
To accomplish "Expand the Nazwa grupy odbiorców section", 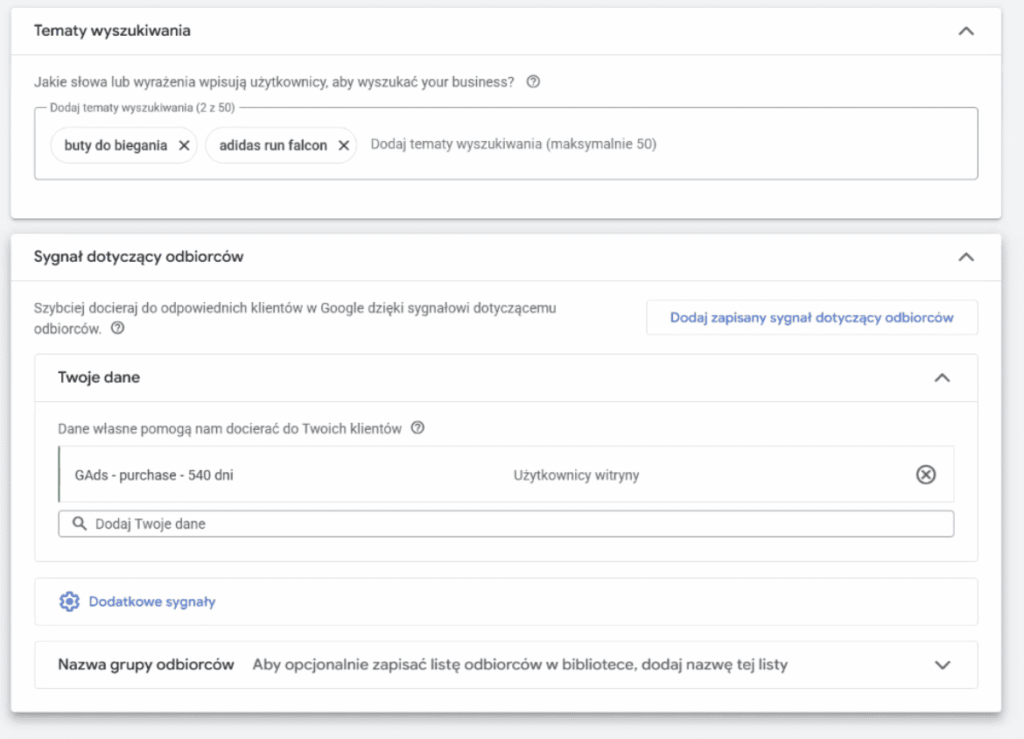I will pos(941,664).
